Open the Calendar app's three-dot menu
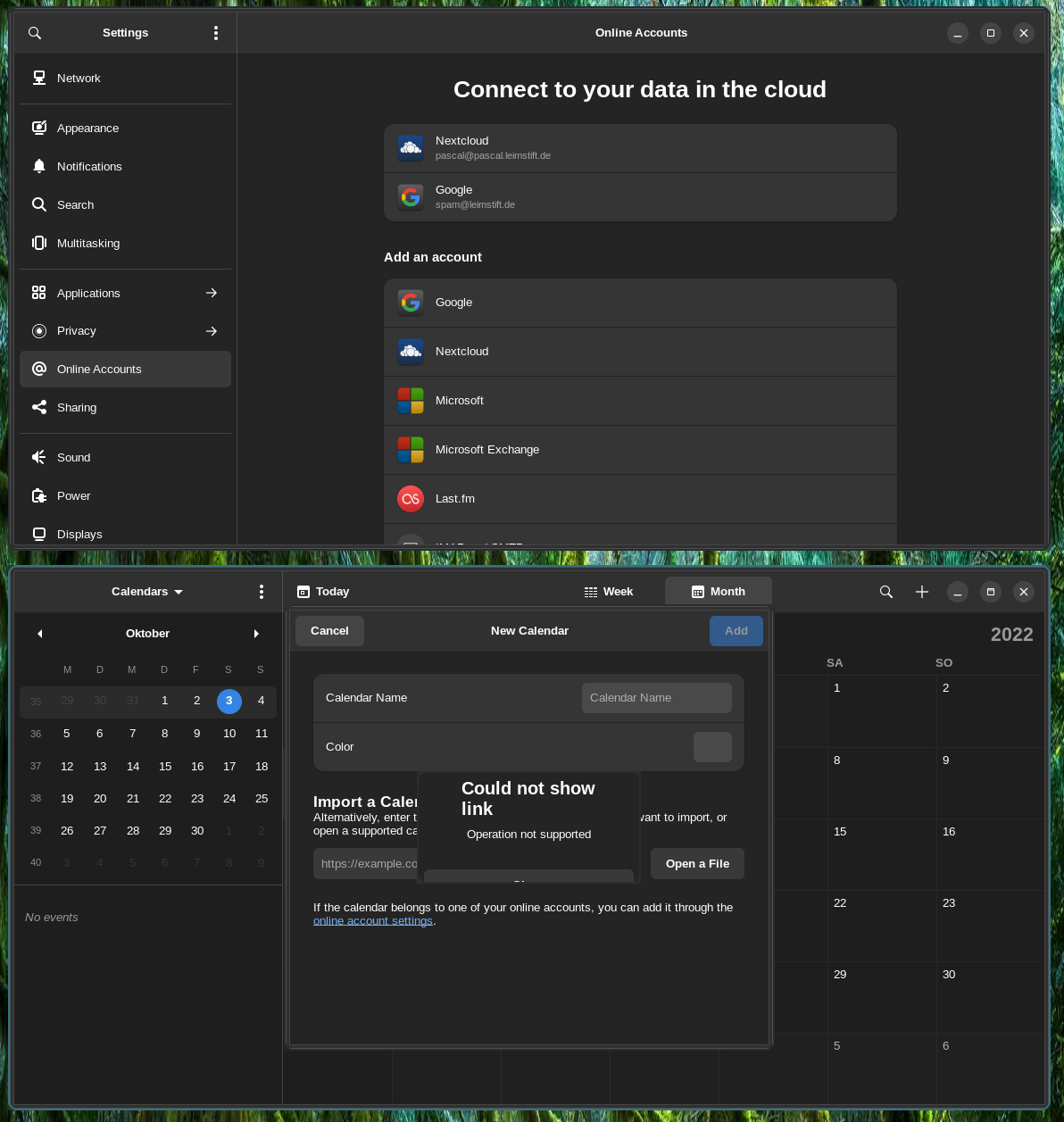 pos(262,591)
